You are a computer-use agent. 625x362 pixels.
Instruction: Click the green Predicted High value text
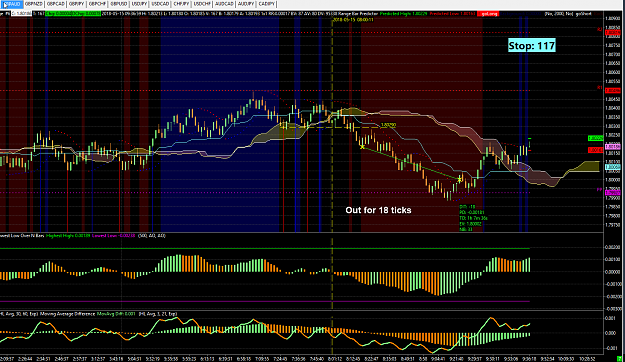click(403, 14)
